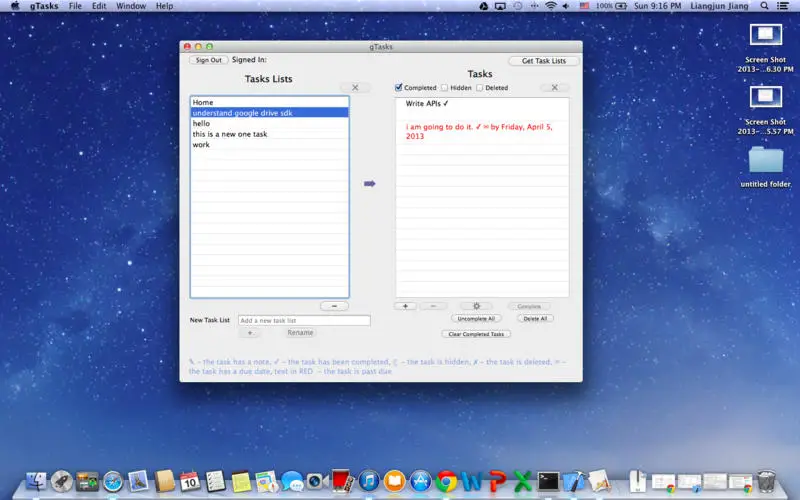Open Finder from the Dock

[x=36, y=481]
